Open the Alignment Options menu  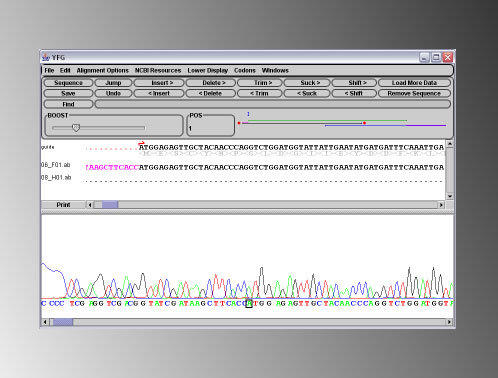[103, 70]
